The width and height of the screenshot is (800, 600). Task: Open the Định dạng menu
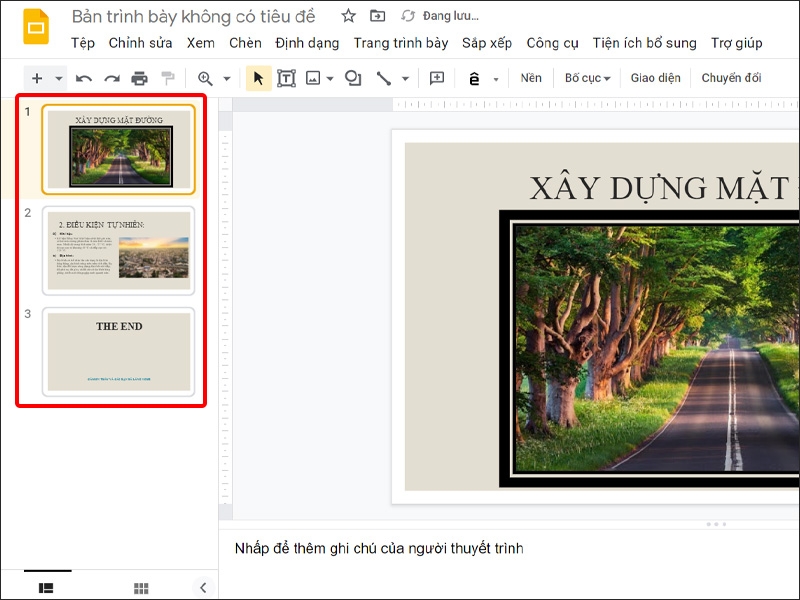tap(307, 43)
